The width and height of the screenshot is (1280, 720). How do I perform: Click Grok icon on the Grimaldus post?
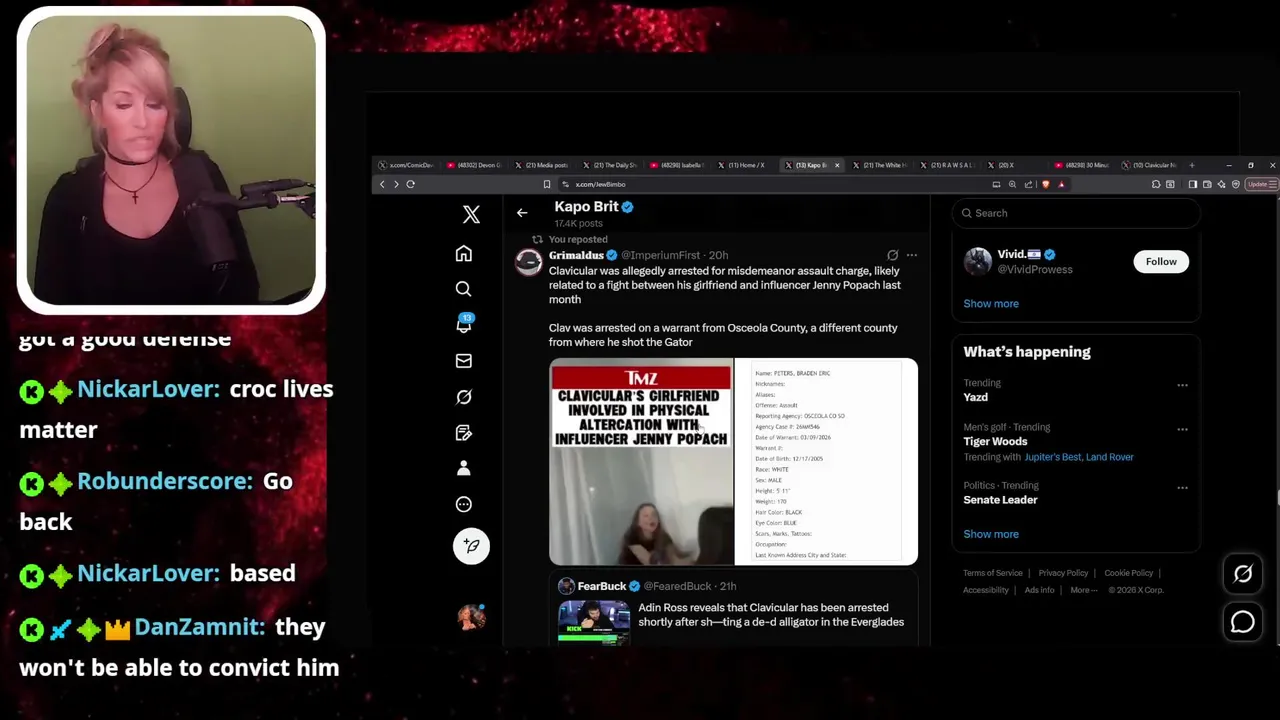(x=892, y=255)
